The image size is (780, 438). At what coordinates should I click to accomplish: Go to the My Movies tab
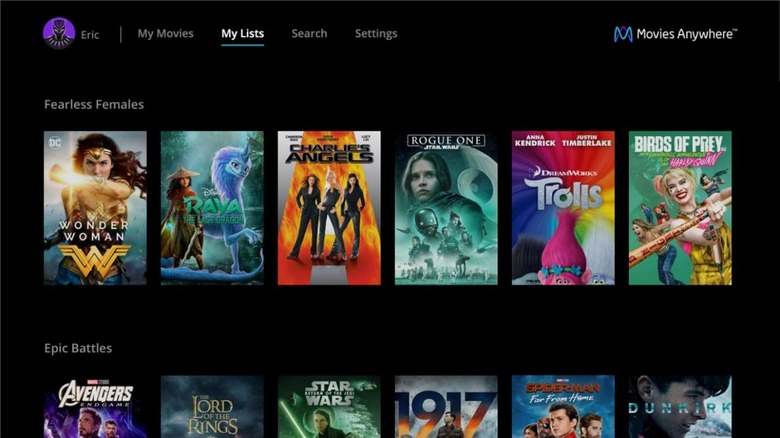(x=166, y=33)
